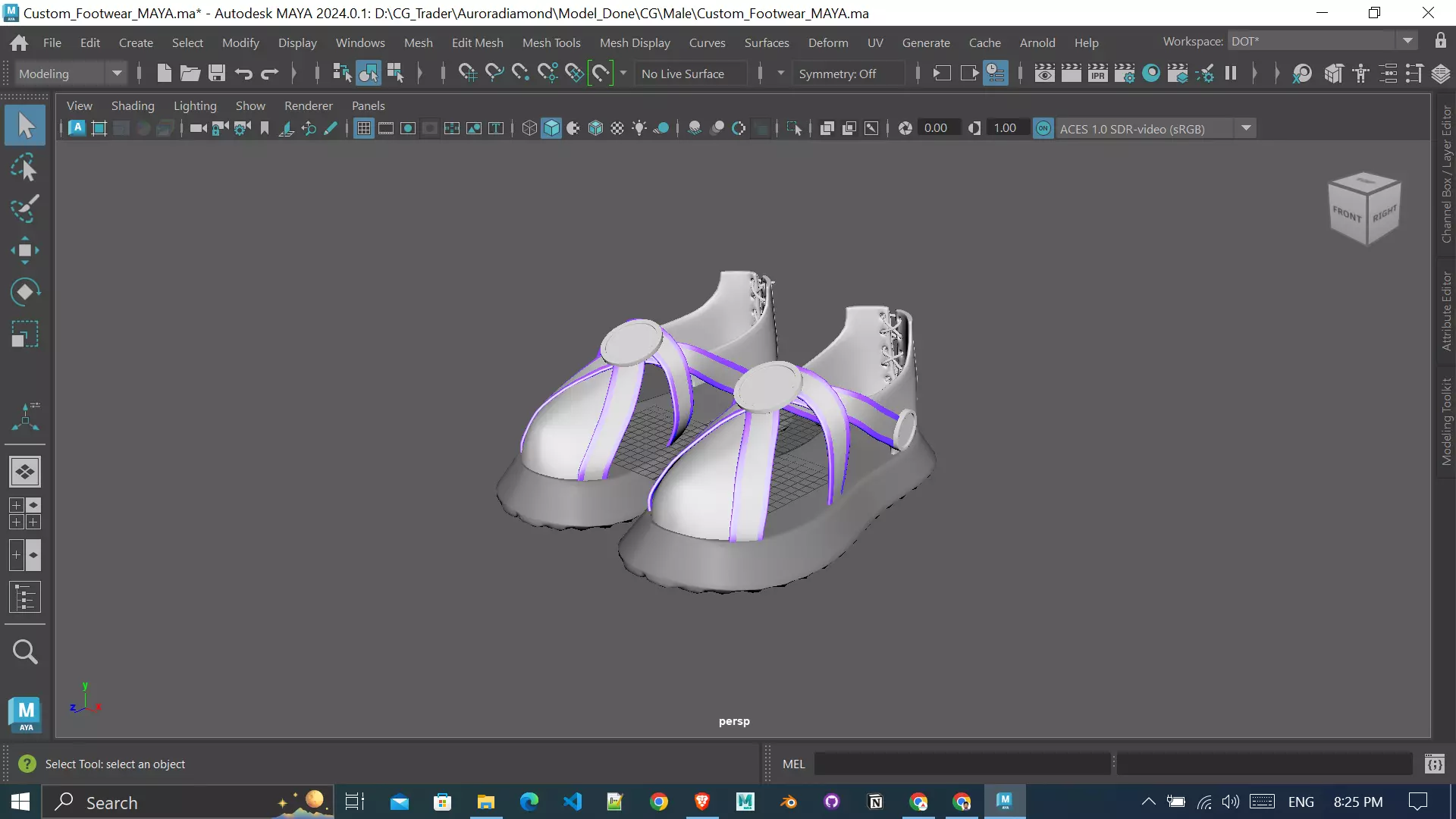This screenshot has width=1456, height=819.
Task: Choose the Rotate tool
Action: tap(25, 292)
